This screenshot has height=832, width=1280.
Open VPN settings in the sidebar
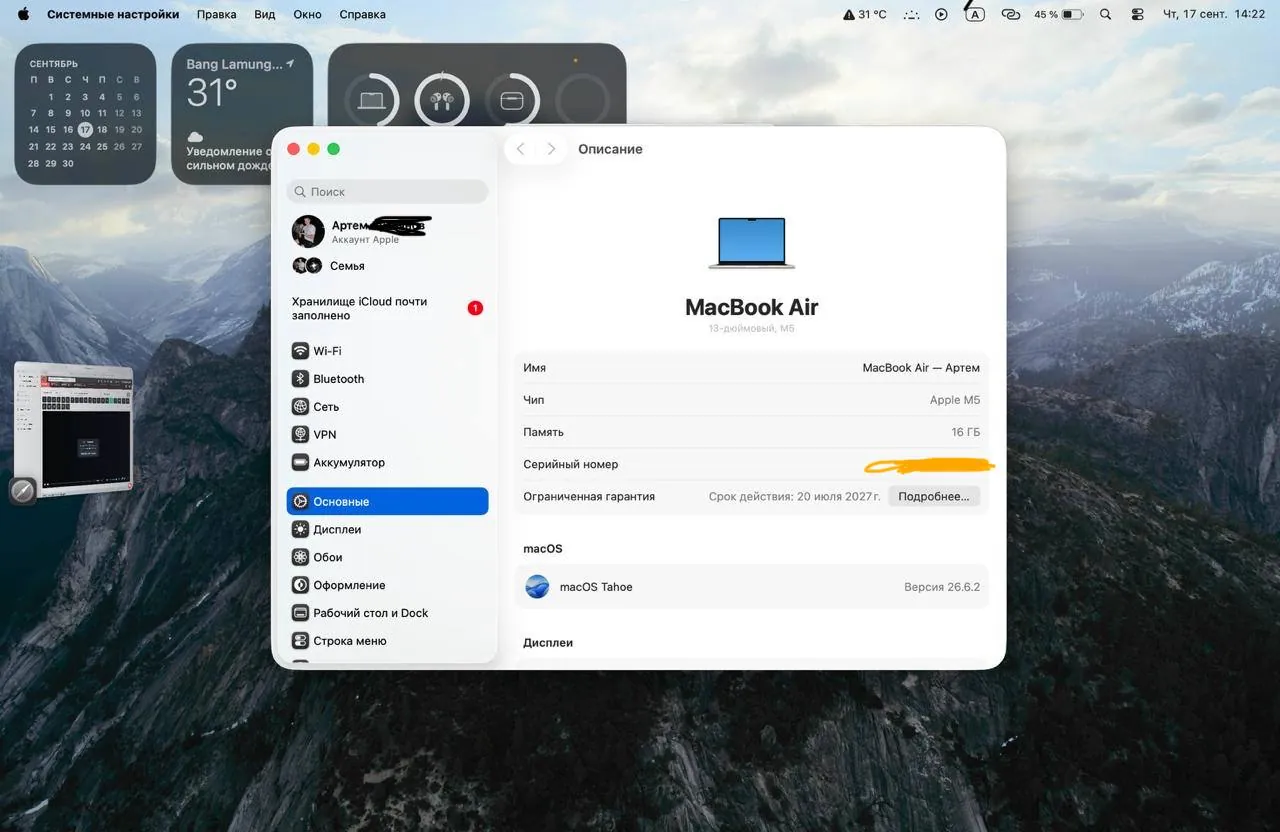[388, 435]
